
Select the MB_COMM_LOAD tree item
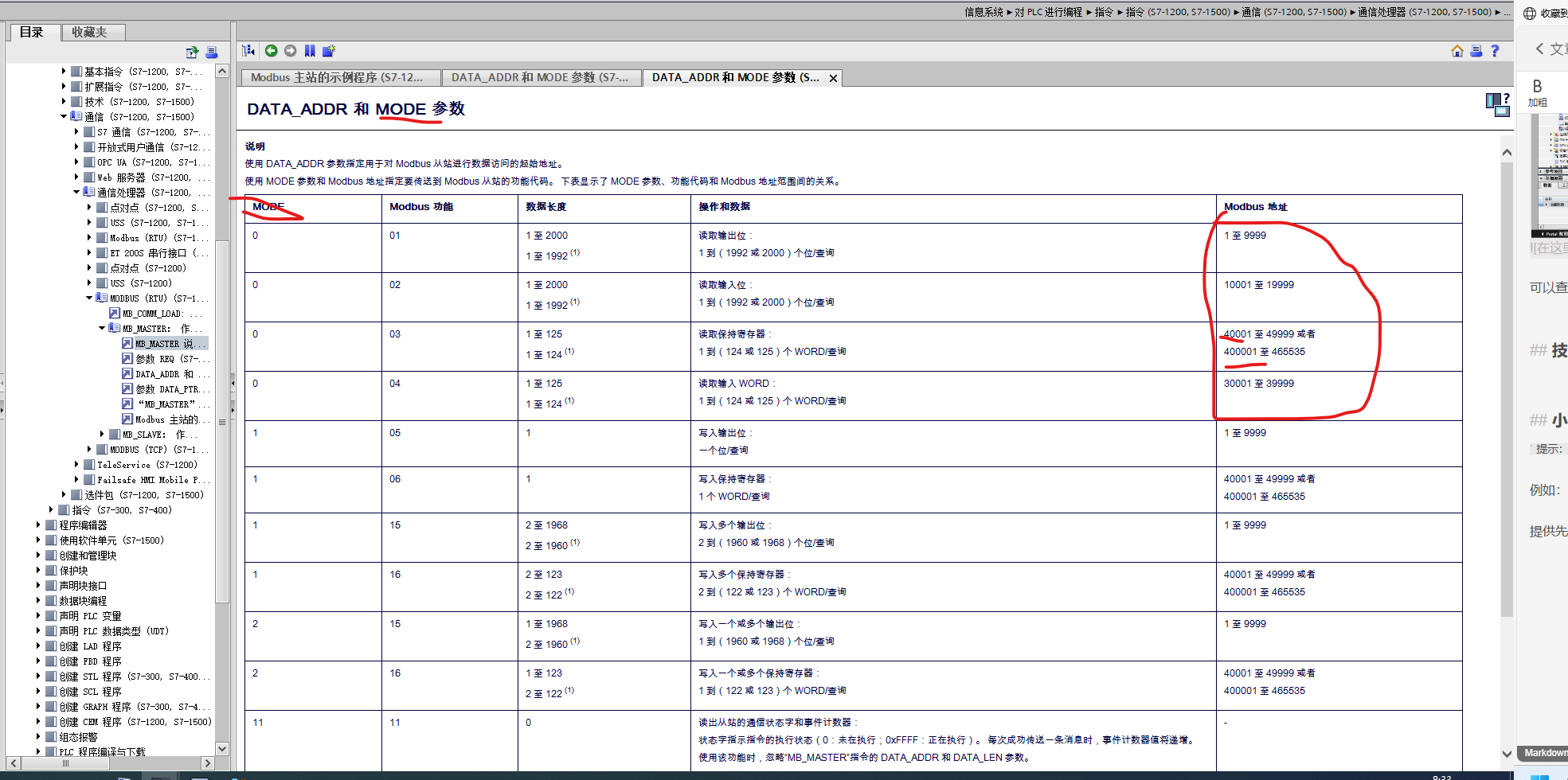pos(157,313)
